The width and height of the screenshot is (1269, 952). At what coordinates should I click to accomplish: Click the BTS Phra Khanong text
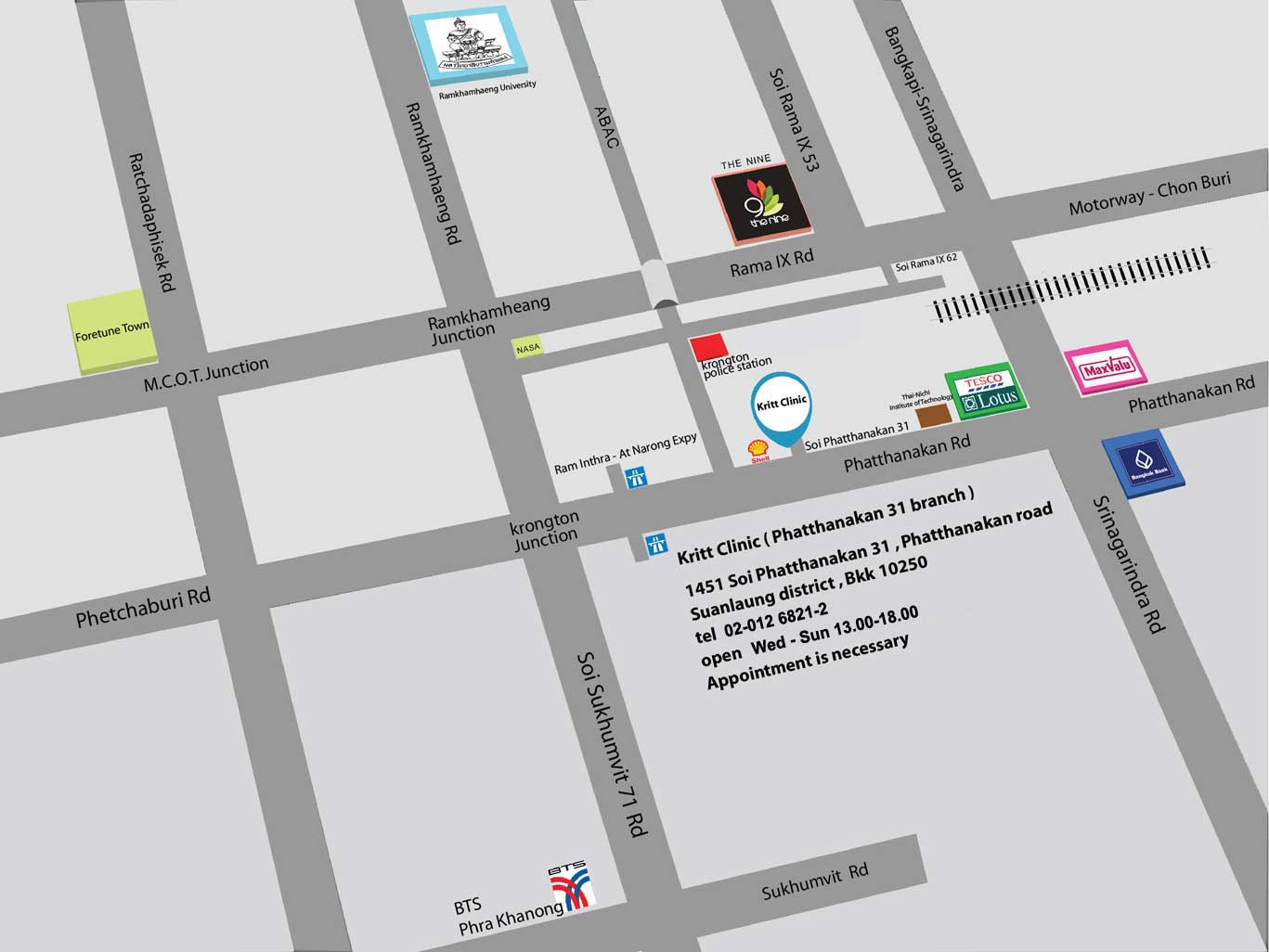[x=509, y=915]
